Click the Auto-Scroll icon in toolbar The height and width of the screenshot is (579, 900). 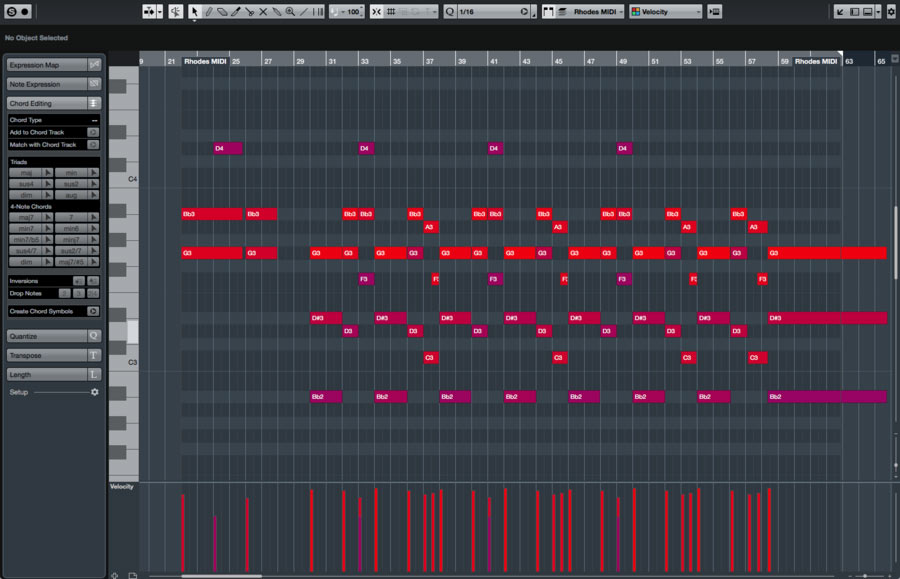(x=149, y=11)
